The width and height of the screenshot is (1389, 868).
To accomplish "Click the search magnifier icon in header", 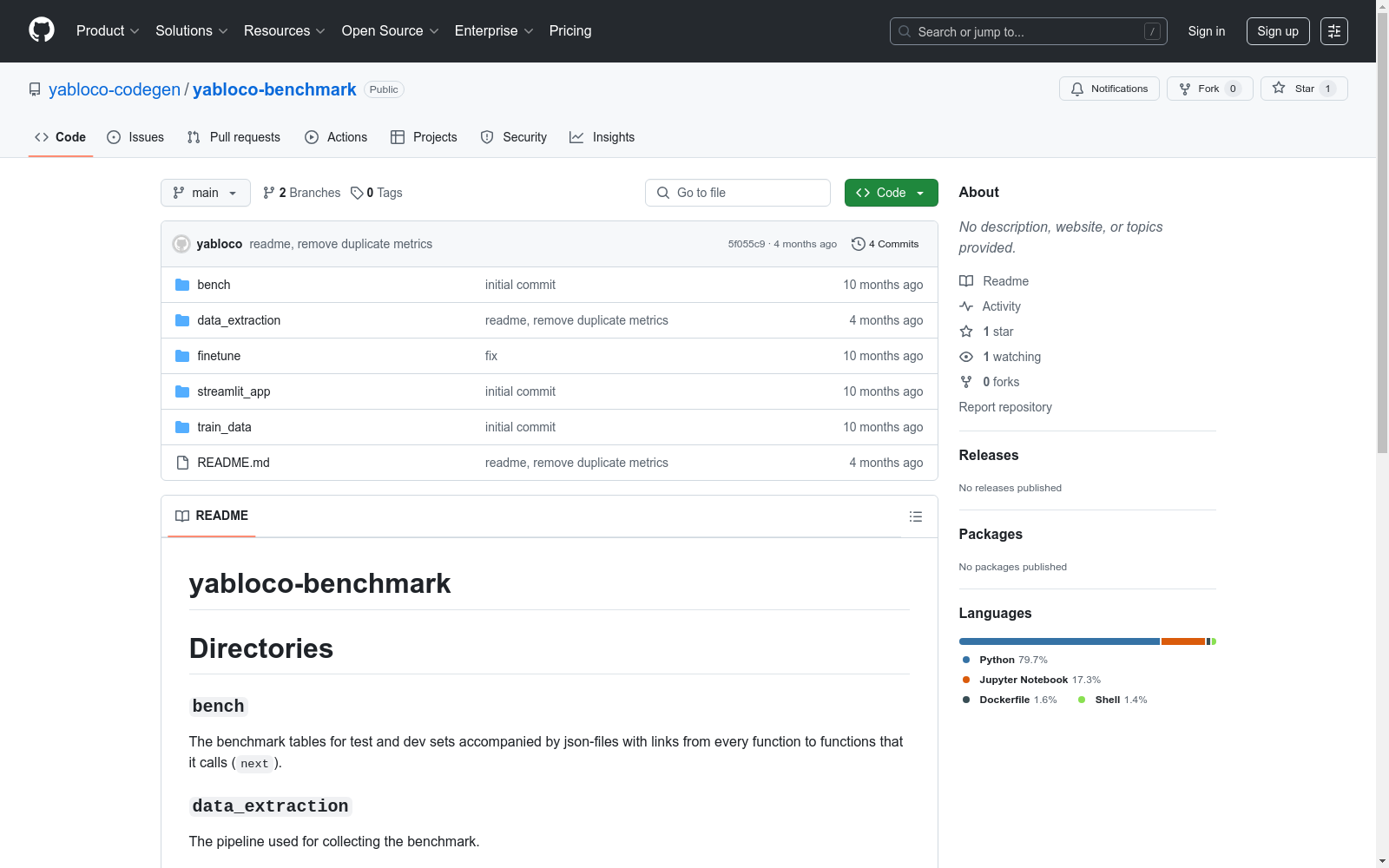I will tap(905, 31).
